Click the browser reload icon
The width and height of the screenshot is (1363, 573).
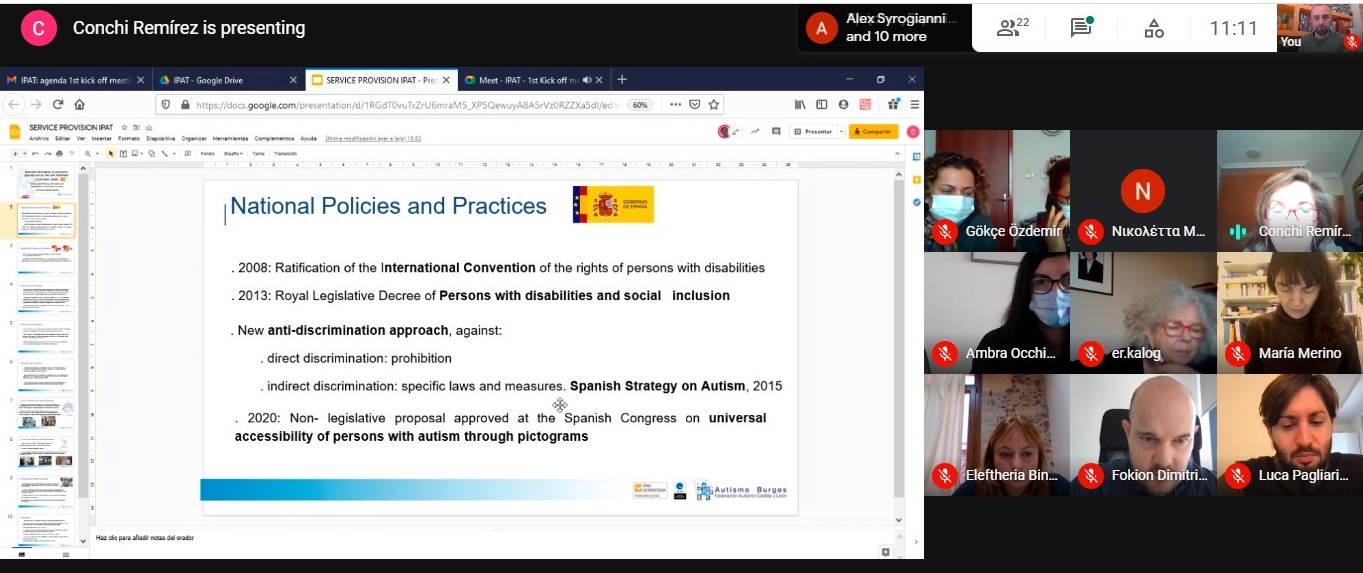59,104
